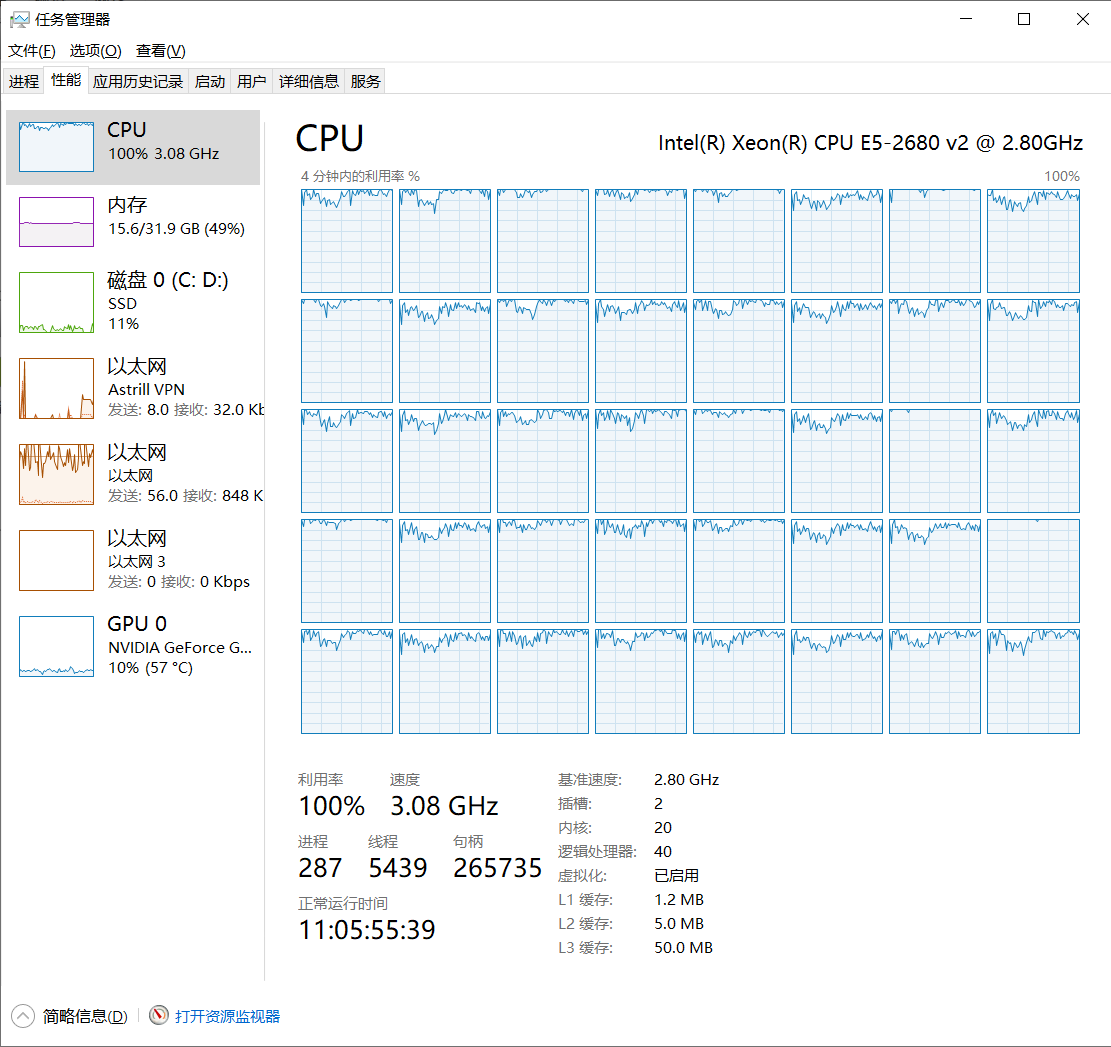Switch to the 进程 tab
1111x1047 pixels.
coord(23,81)
